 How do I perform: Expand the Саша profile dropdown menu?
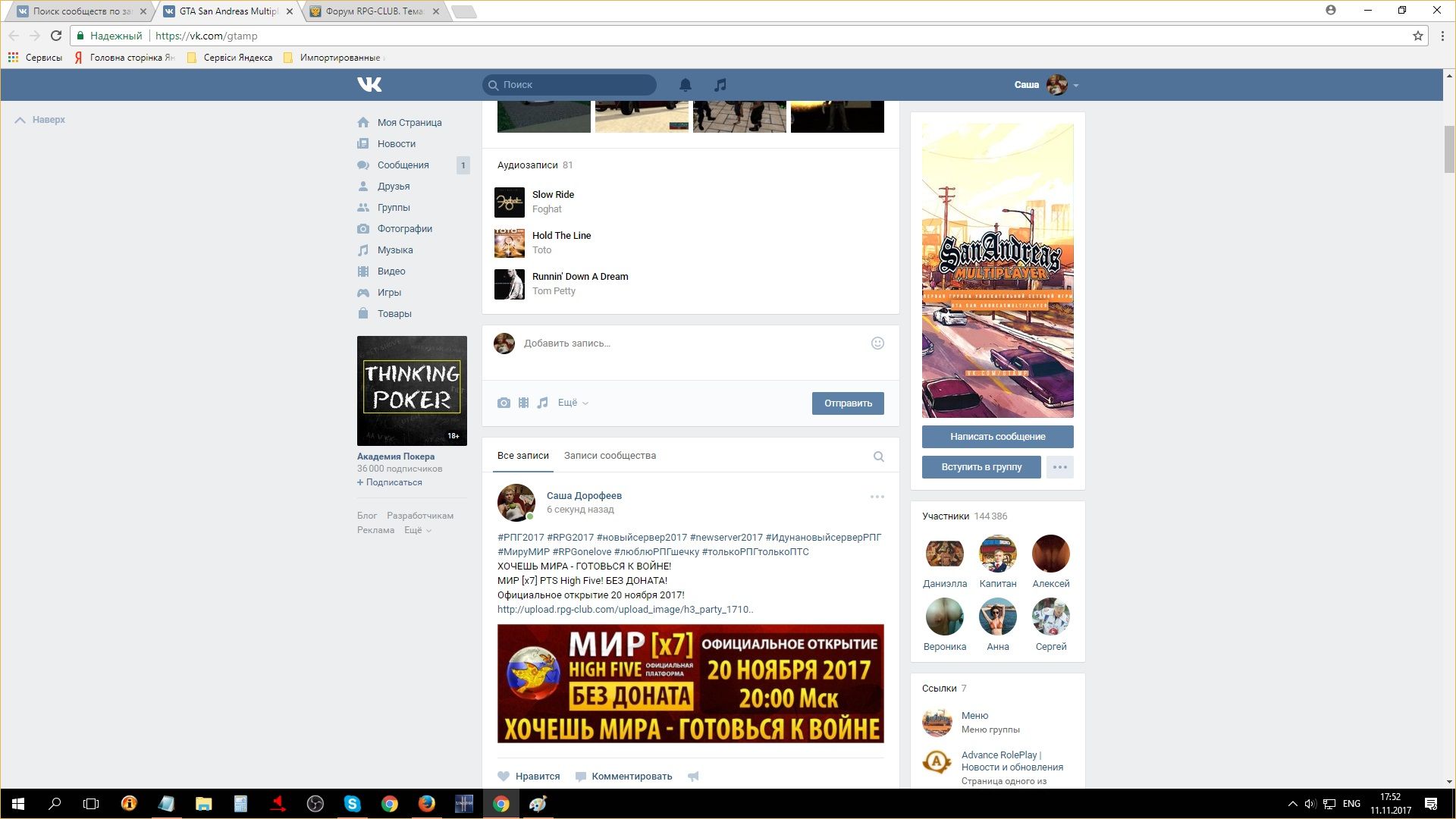pyautogui.click(x=1046, y=85)
